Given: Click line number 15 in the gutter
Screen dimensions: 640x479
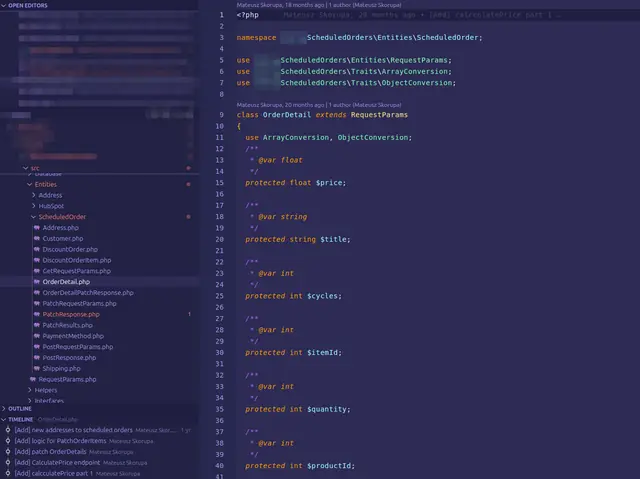Looking at the screenshot, I should pos(220,183).
